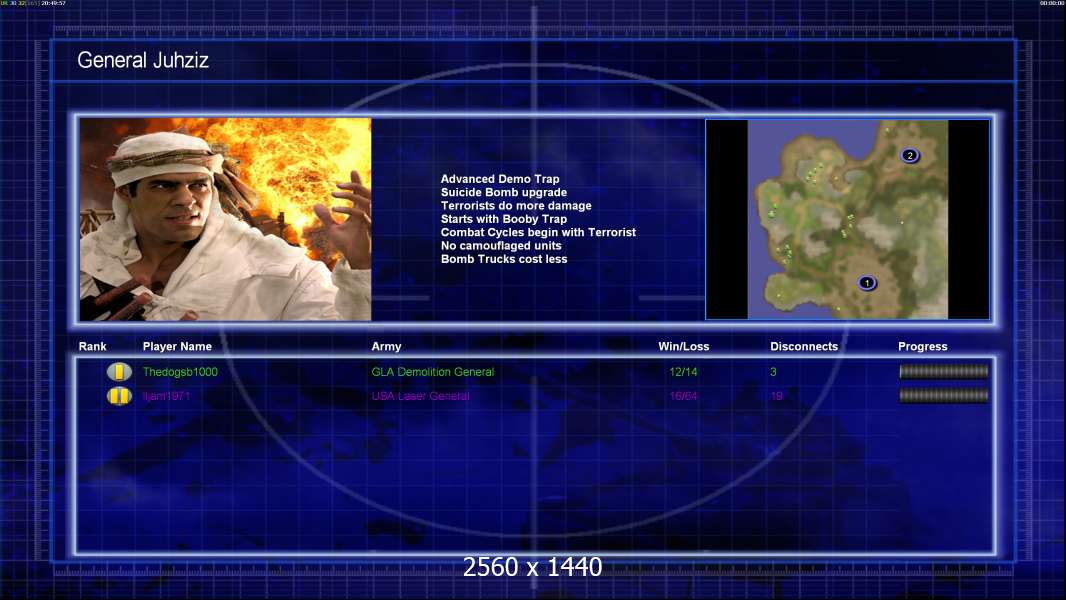Click the General Juhziz portrait image
This screenshot has width=1066, height=600.
pos(226,219)
